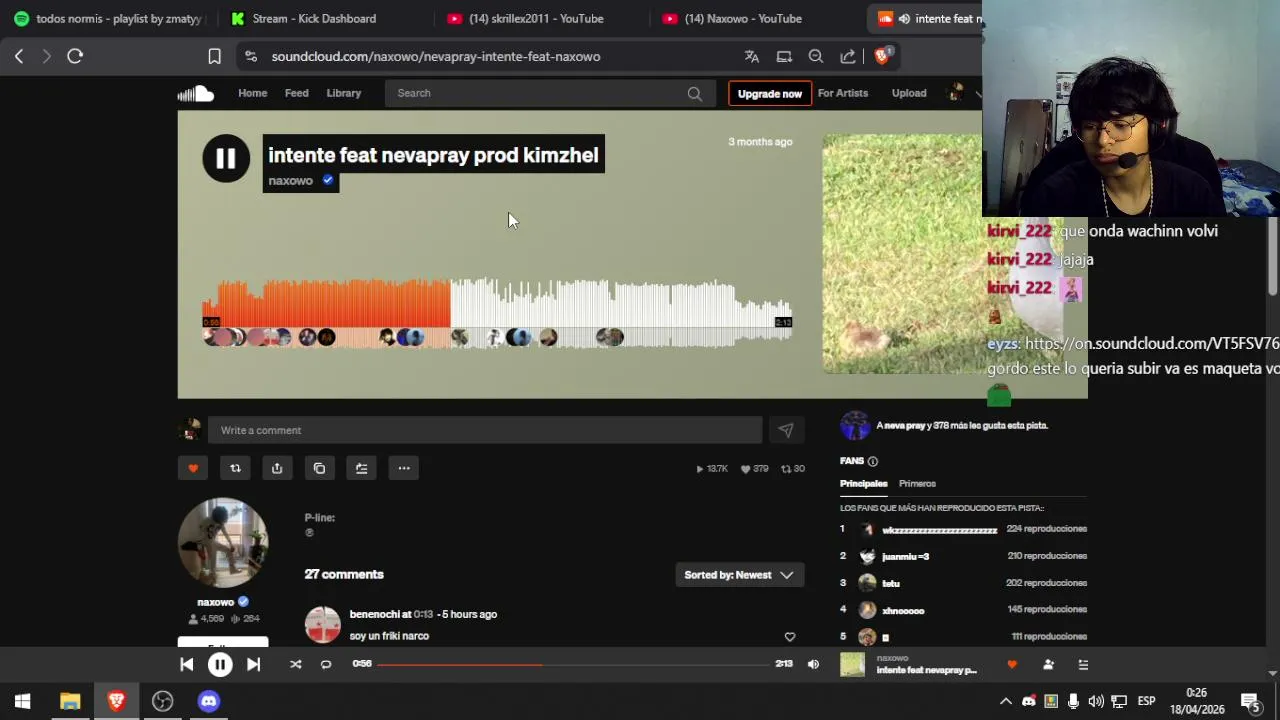1280x720 pixels.
Task: Repost the track
Action: (x=235, y=468)
